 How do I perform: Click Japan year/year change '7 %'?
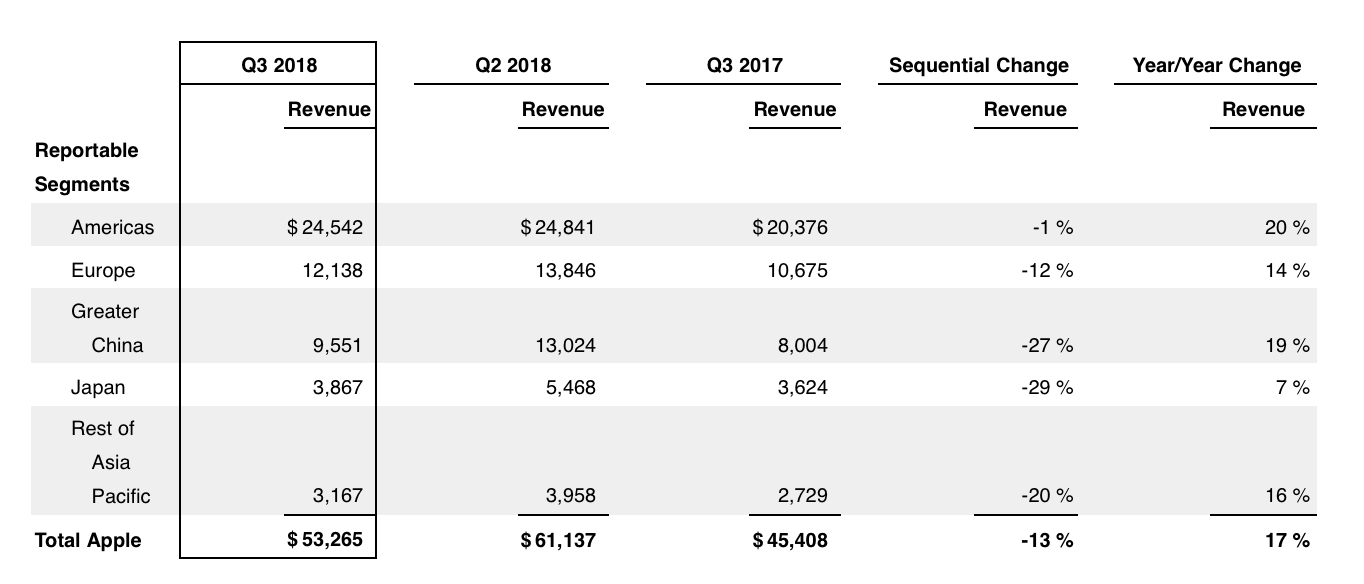pos(1292,387)
